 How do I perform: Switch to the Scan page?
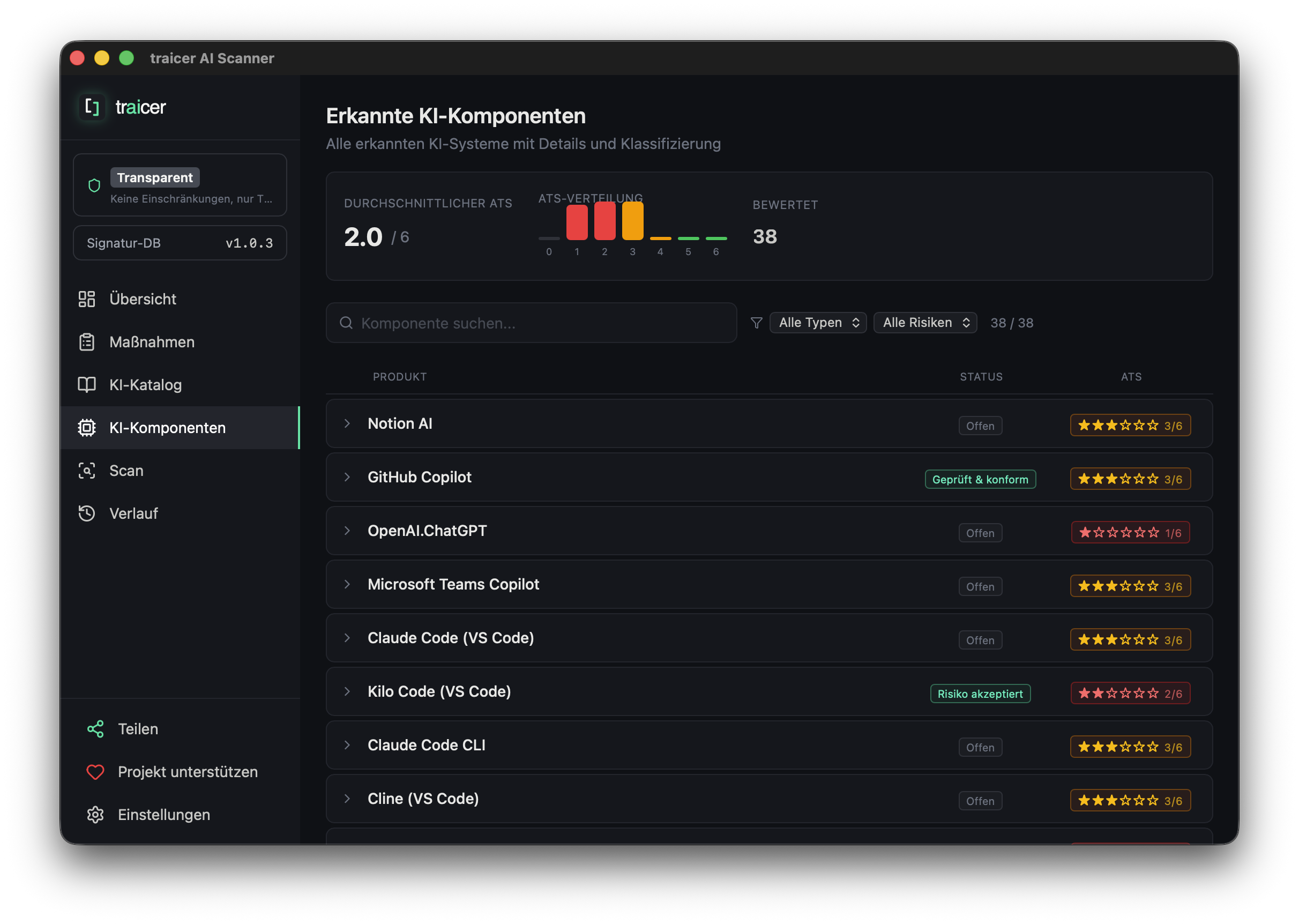(x=180, y=470)
